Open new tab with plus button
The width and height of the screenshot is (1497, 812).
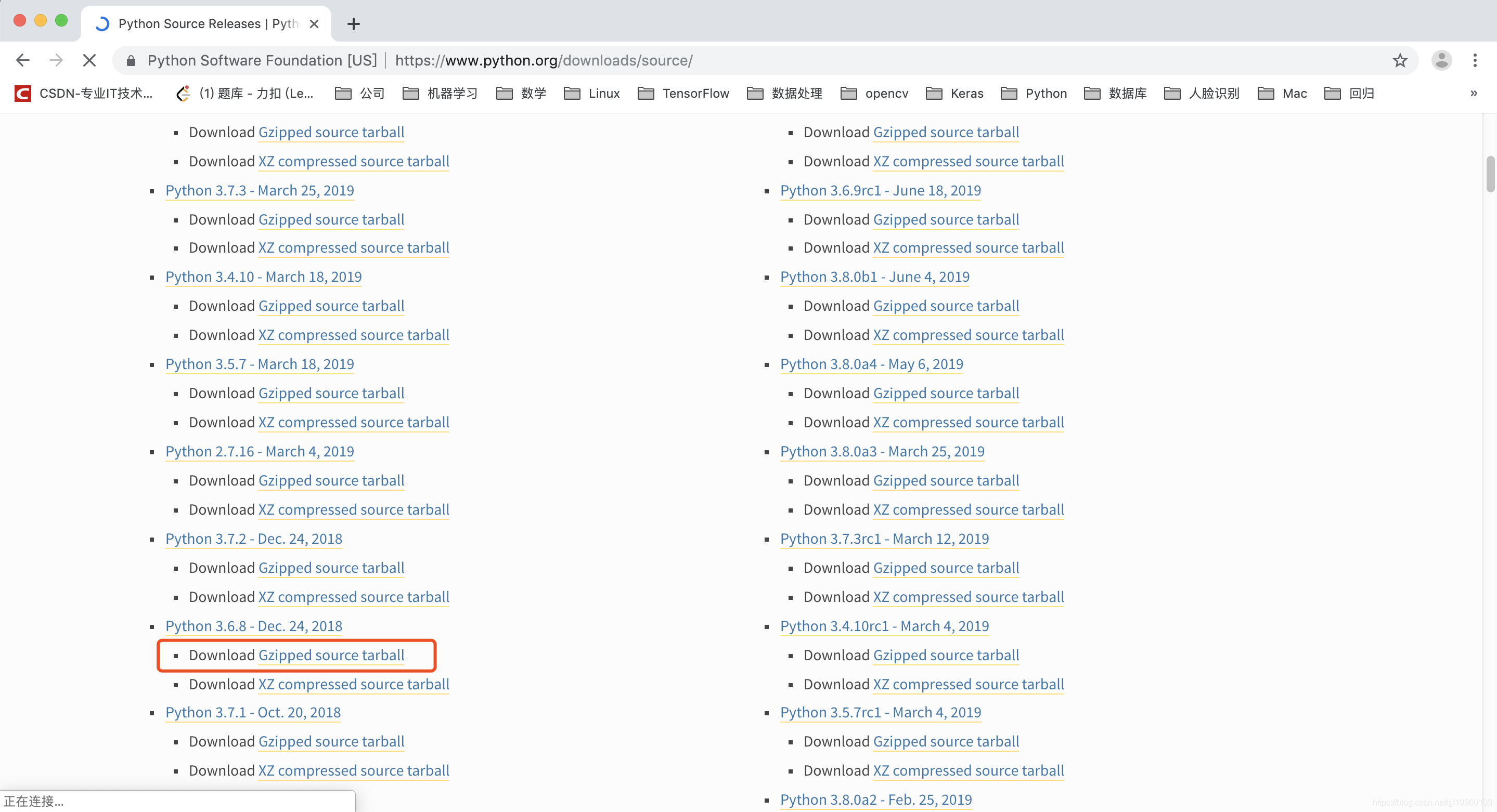[x=353, y=24]
